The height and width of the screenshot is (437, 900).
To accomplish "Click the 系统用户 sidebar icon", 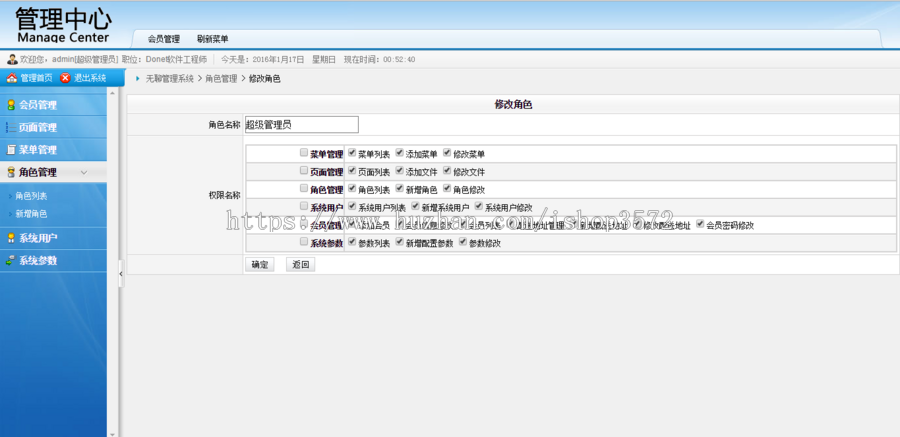I will 10,238.
